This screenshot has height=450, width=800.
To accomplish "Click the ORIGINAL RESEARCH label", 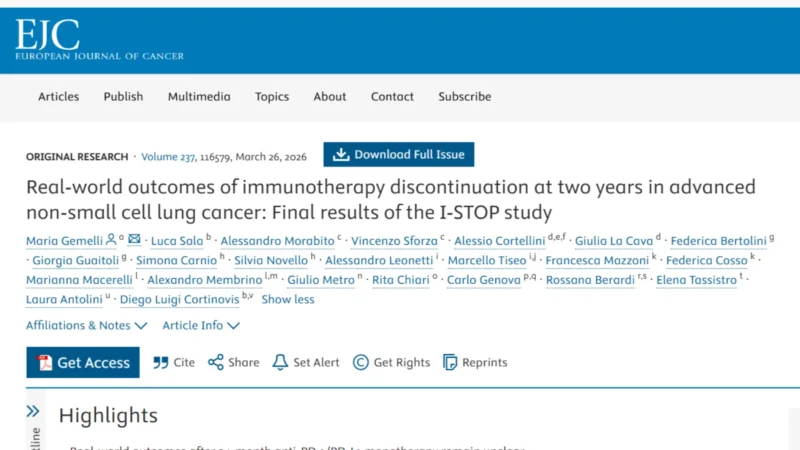I will pos(77,157).
